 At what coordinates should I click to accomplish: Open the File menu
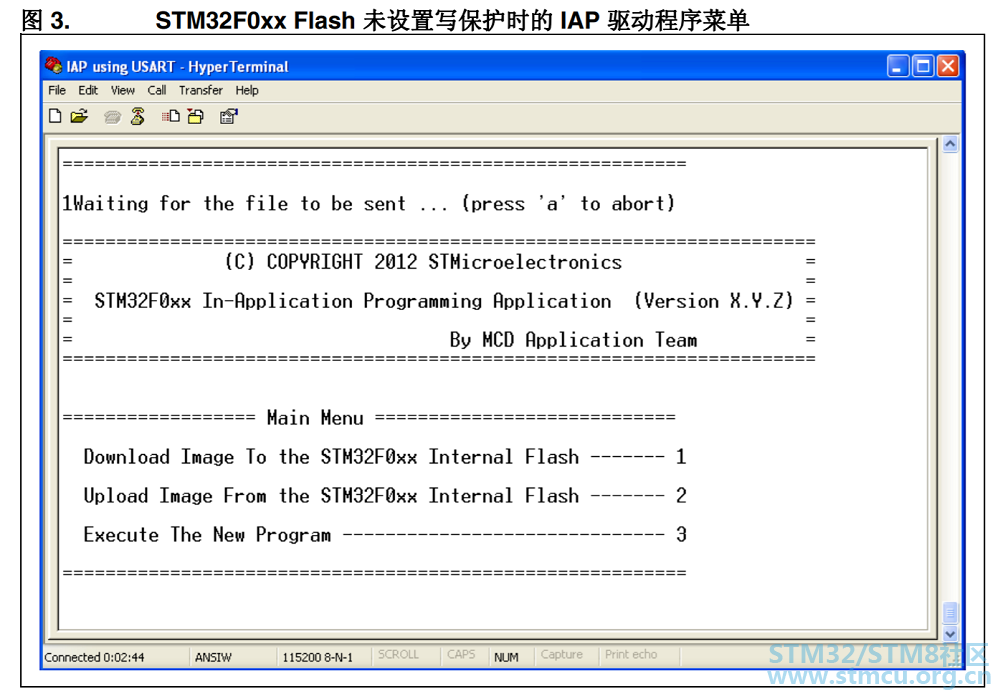tap(57, 91)
